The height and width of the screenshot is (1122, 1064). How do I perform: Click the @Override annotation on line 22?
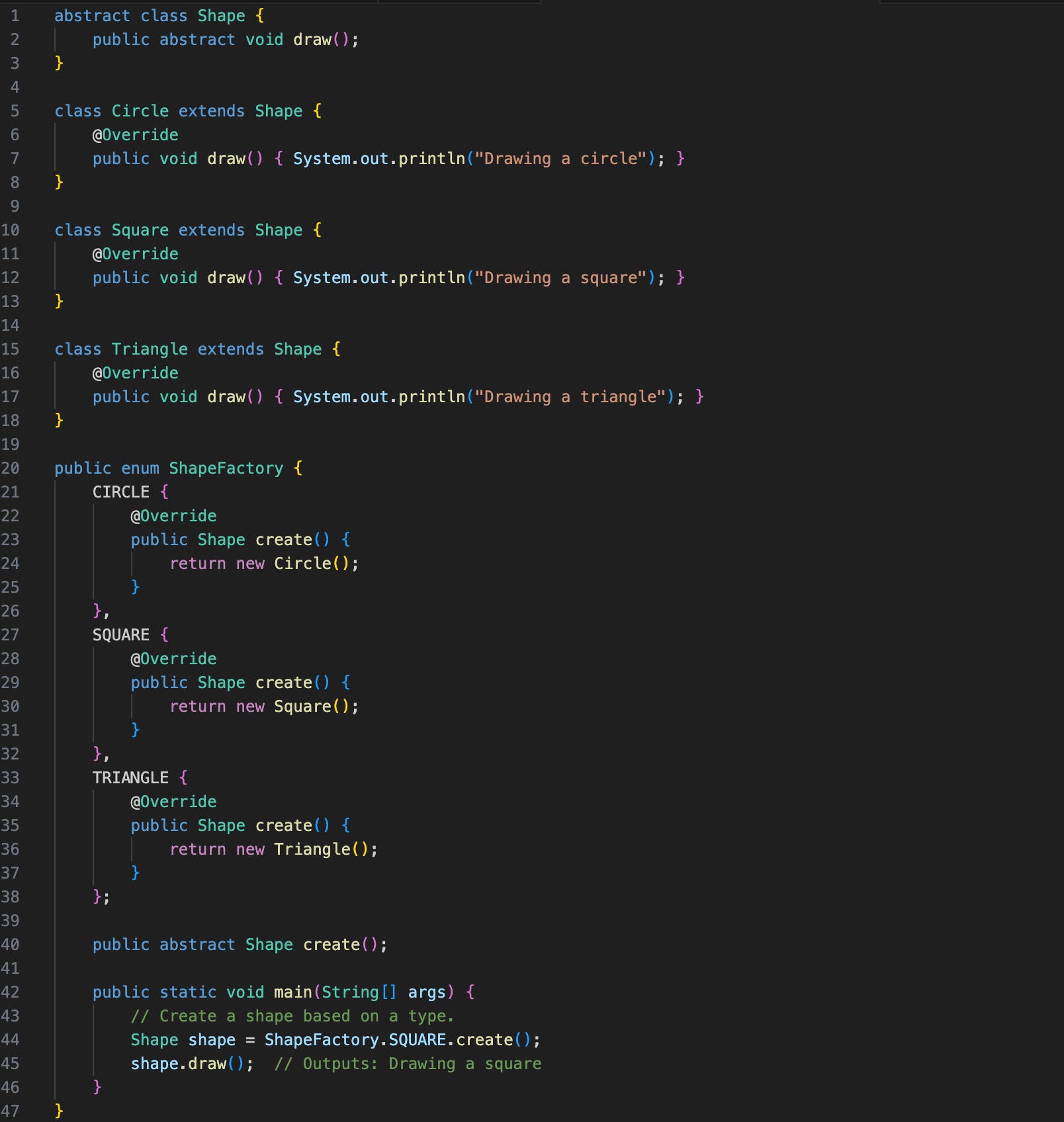click(173, 516)
